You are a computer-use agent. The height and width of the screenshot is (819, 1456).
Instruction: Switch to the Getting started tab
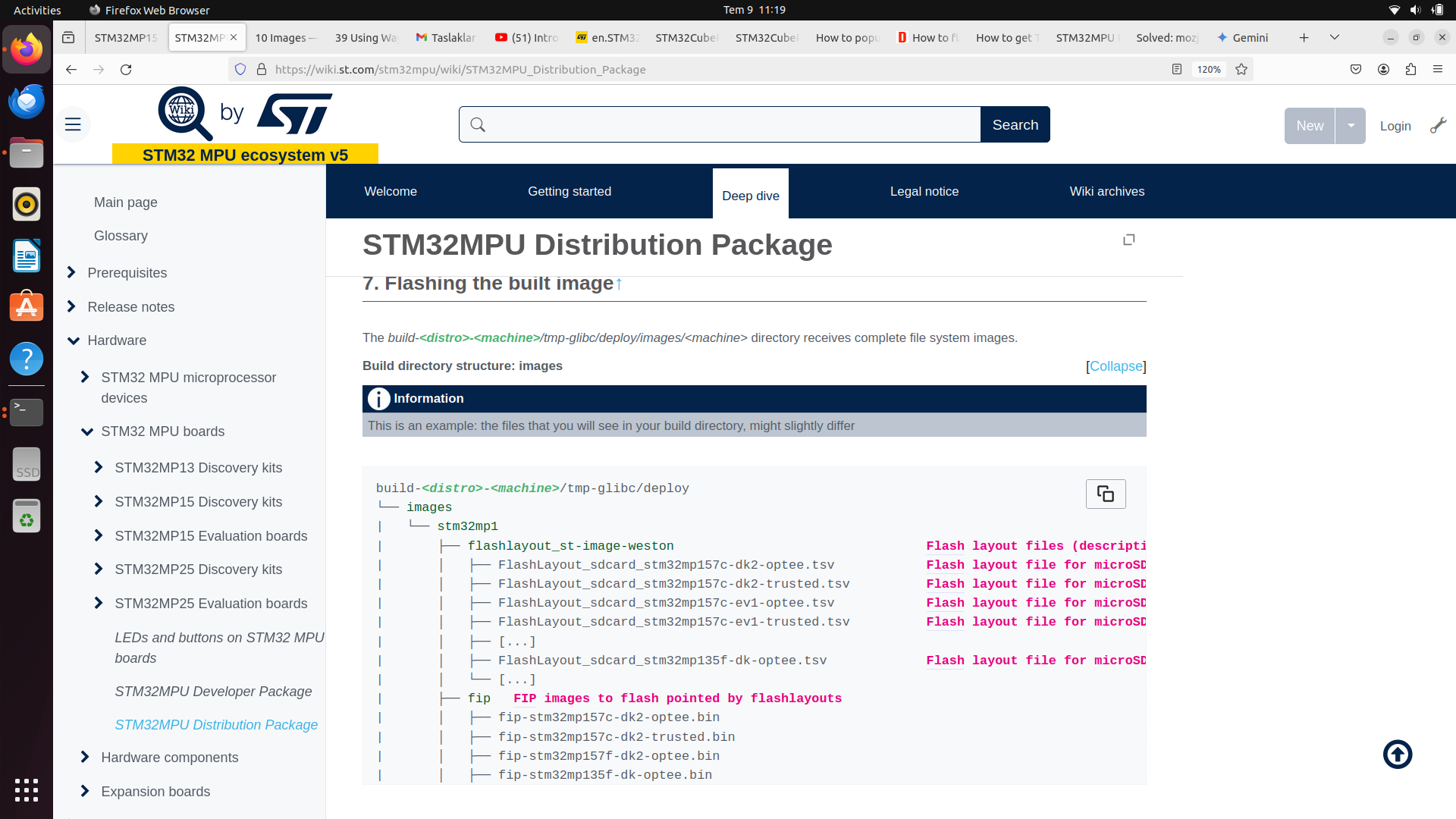tap(569, 192)
